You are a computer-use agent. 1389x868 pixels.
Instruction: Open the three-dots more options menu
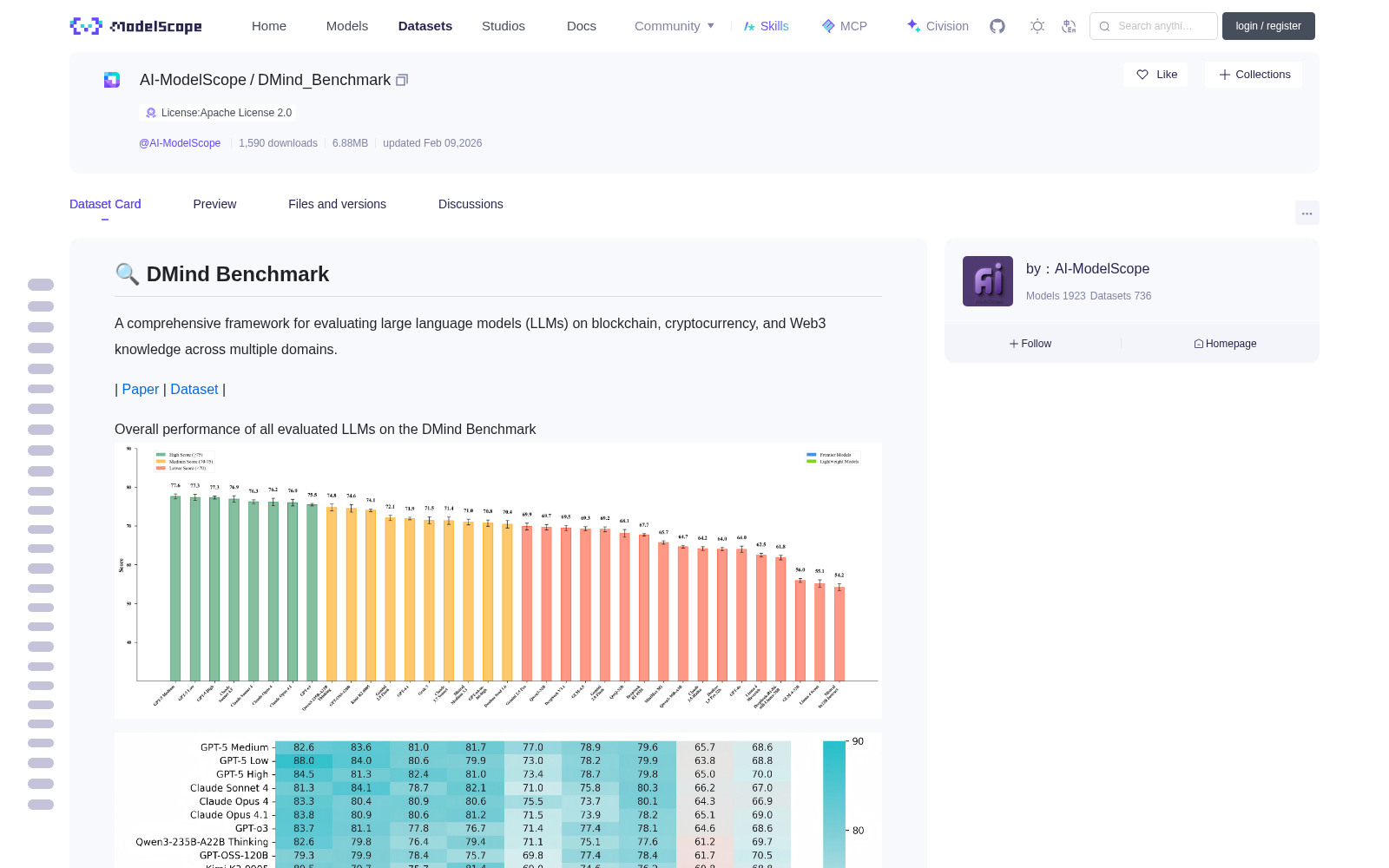click(x=1307, y=213)
